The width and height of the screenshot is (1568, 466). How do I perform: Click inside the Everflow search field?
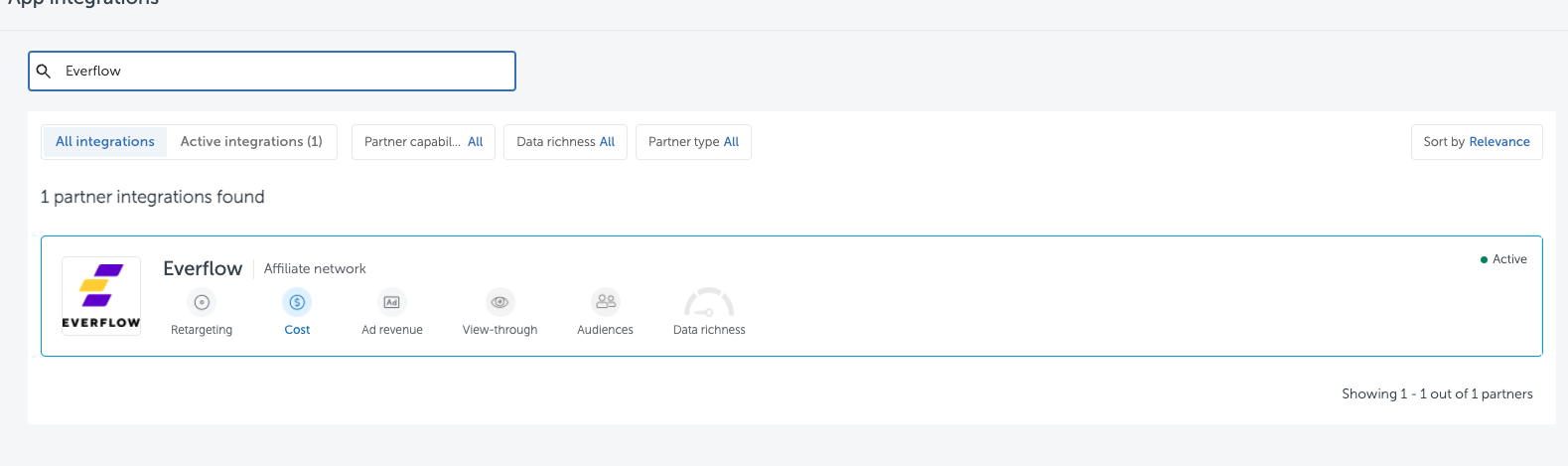(x=272, y=72)
